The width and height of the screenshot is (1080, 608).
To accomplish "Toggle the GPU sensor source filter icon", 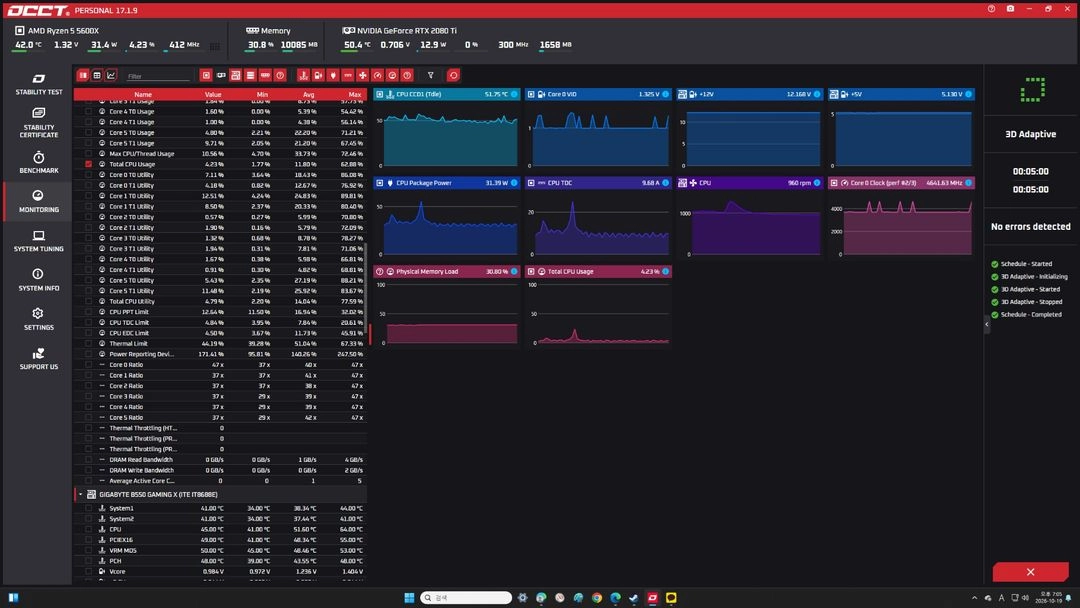I will pos(221,75).
